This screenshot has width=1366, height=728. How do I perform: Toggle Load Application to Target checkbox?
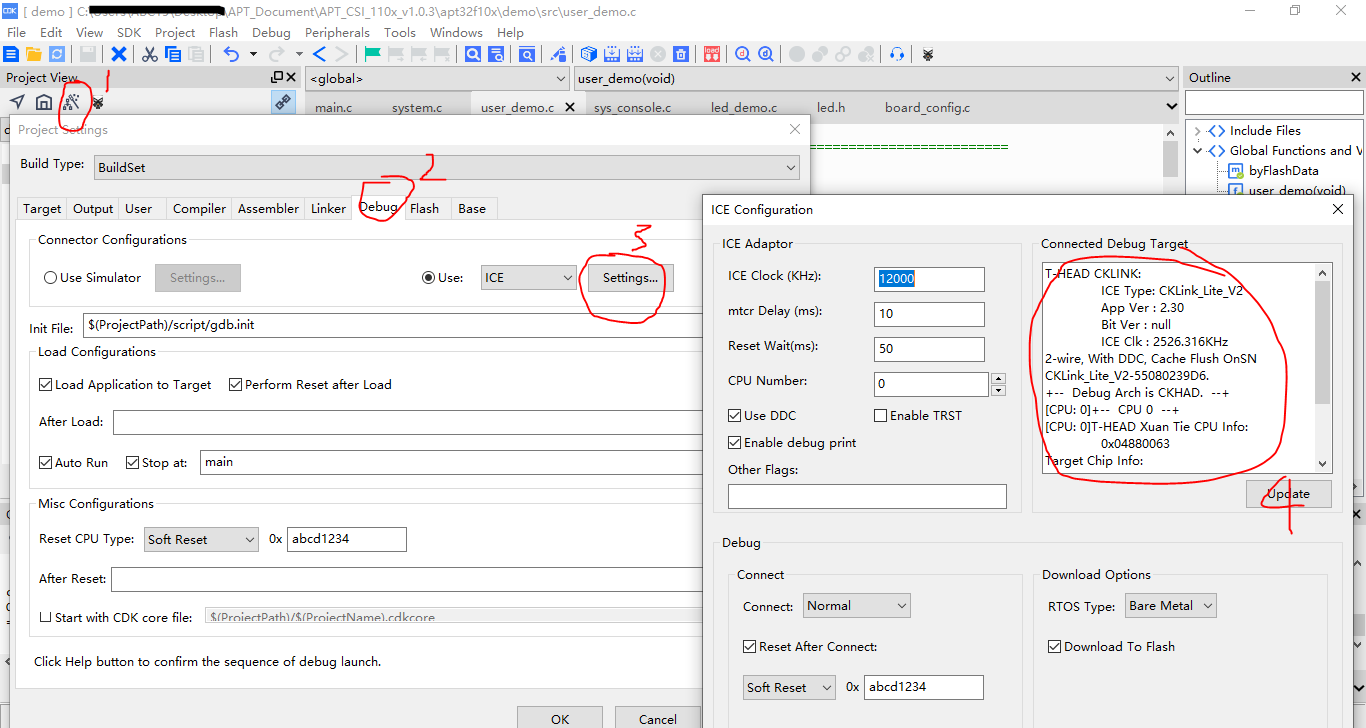[x=46, y=385]
